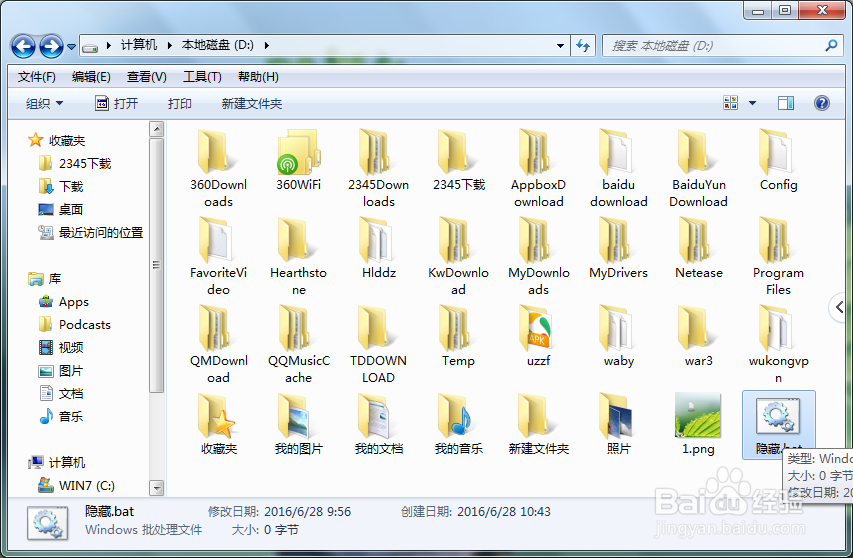Select the QMDownload folder
853x558 pixels.
pos(218,345)
